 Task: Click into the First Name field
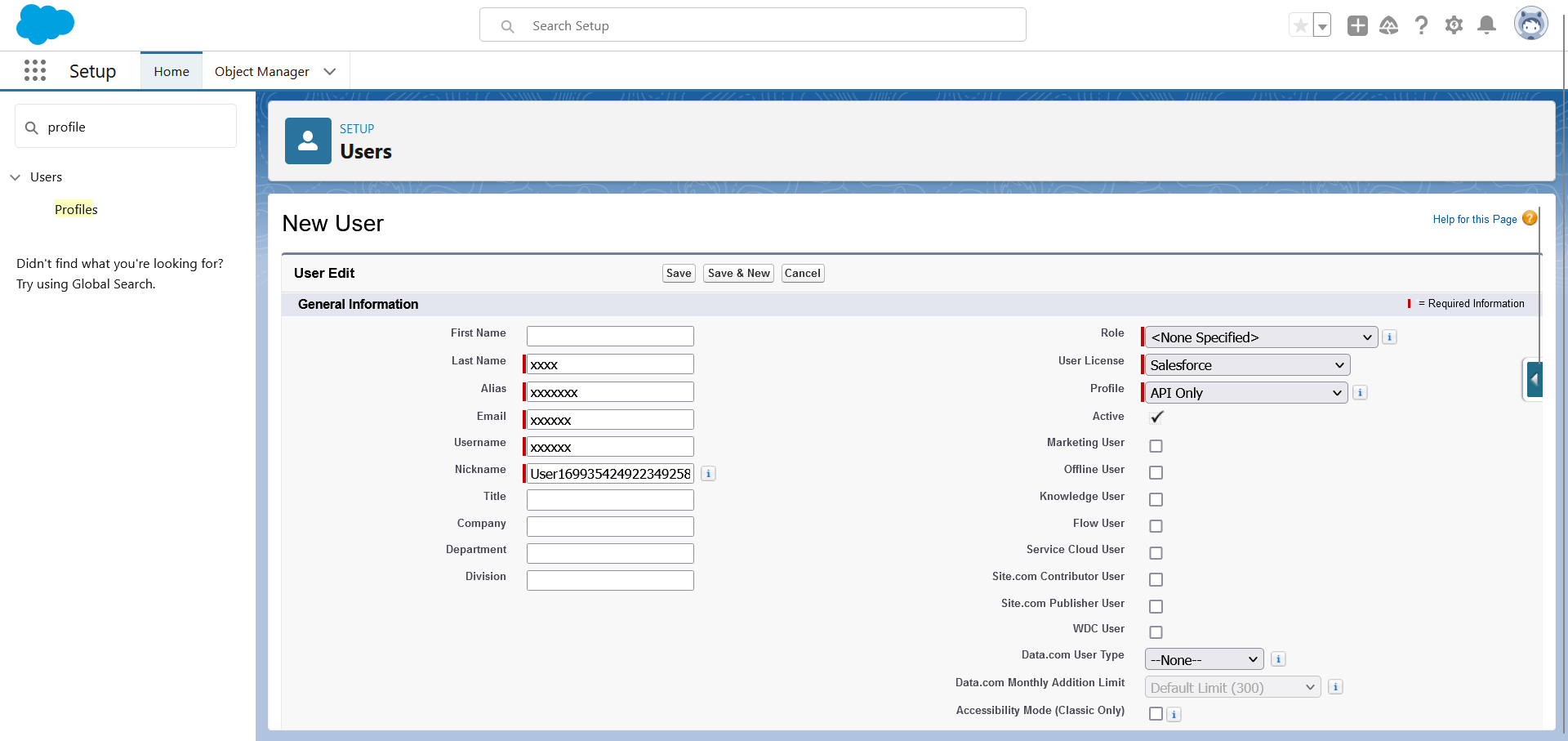pyautogui.click(x=610, y=336)
